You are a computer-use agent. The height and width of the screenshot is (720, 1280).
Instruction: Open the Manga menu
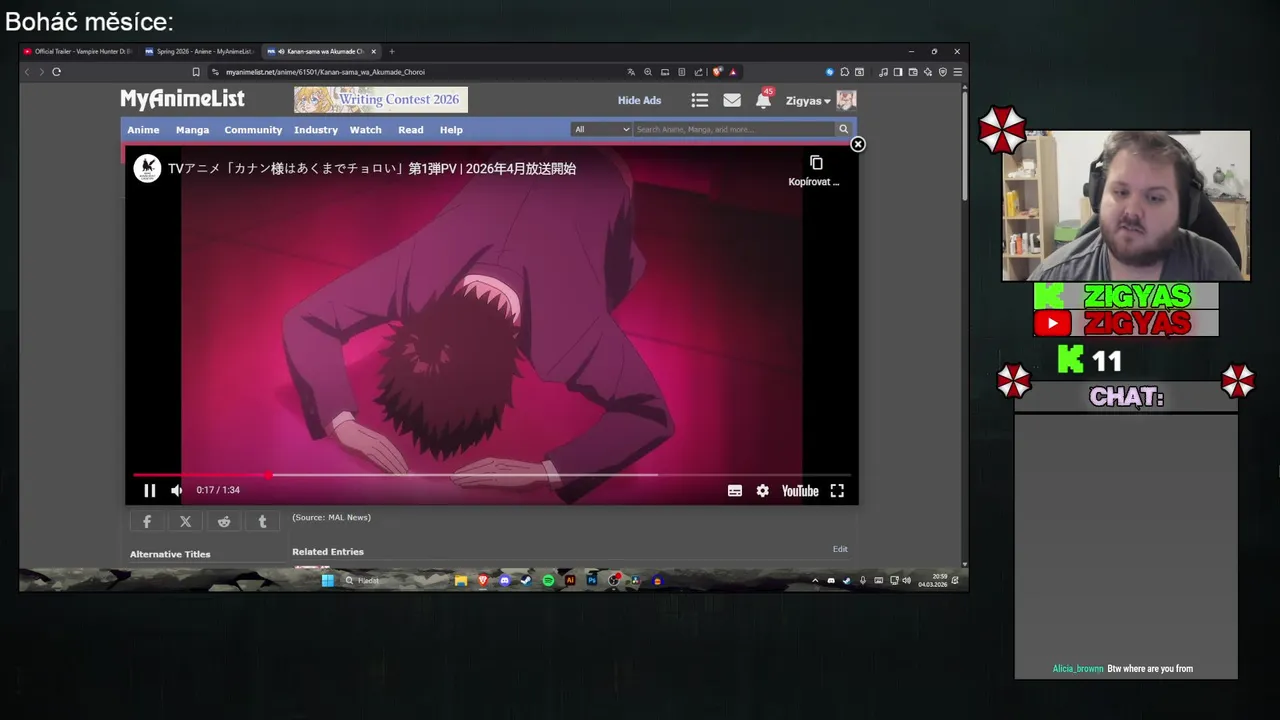[x=192, y=130]
